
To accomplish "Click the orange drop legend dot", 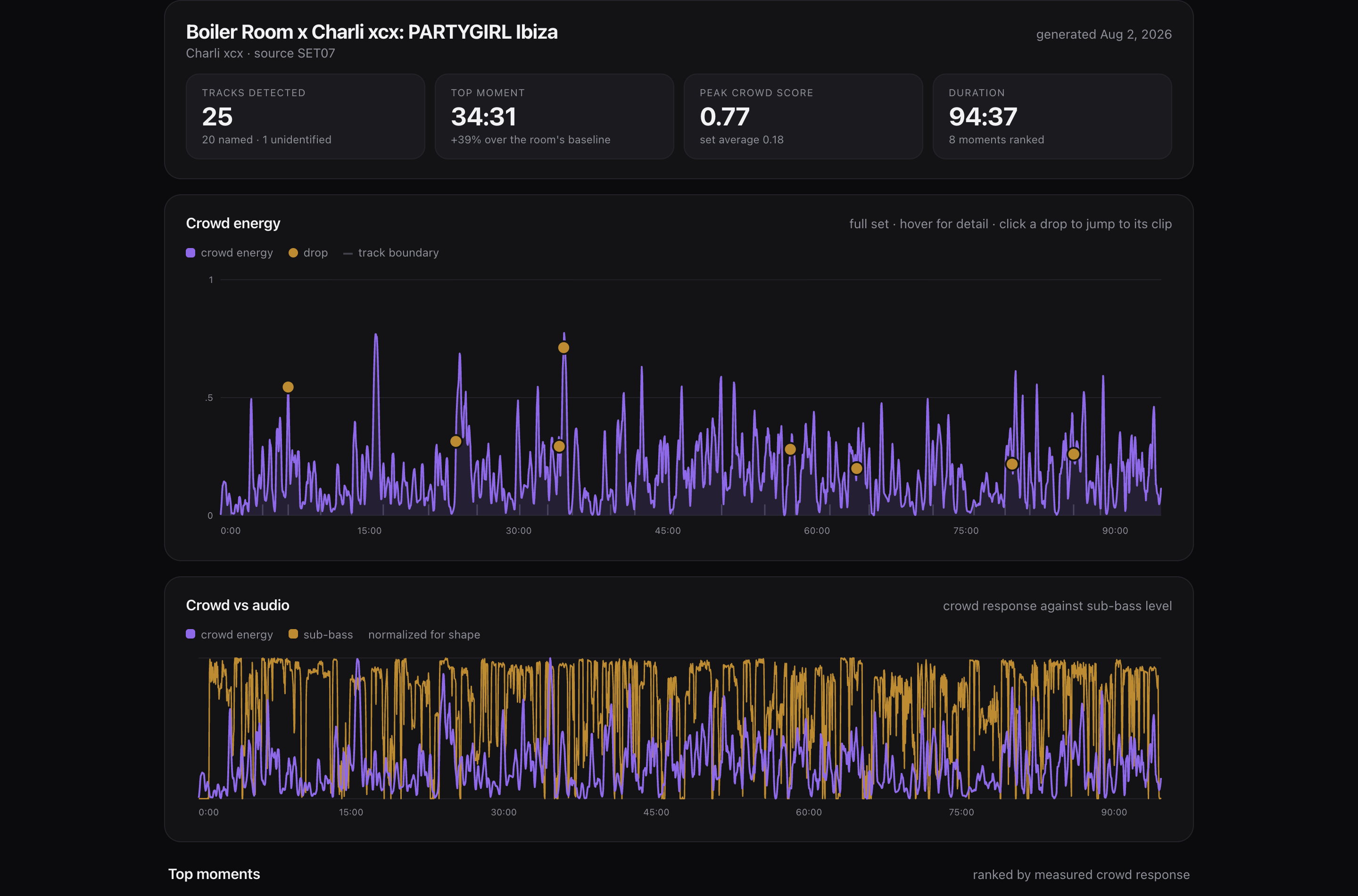I will point(293,253).
